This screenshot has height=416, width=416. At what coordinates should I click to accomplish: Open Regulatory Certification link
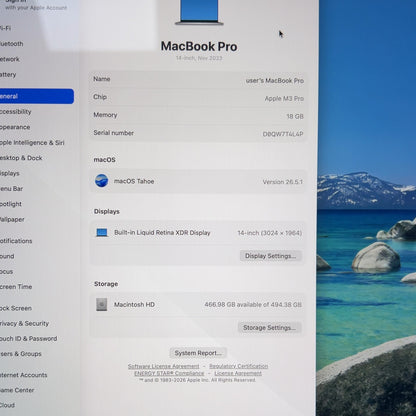pyautogui.click(x=239, y=366)
